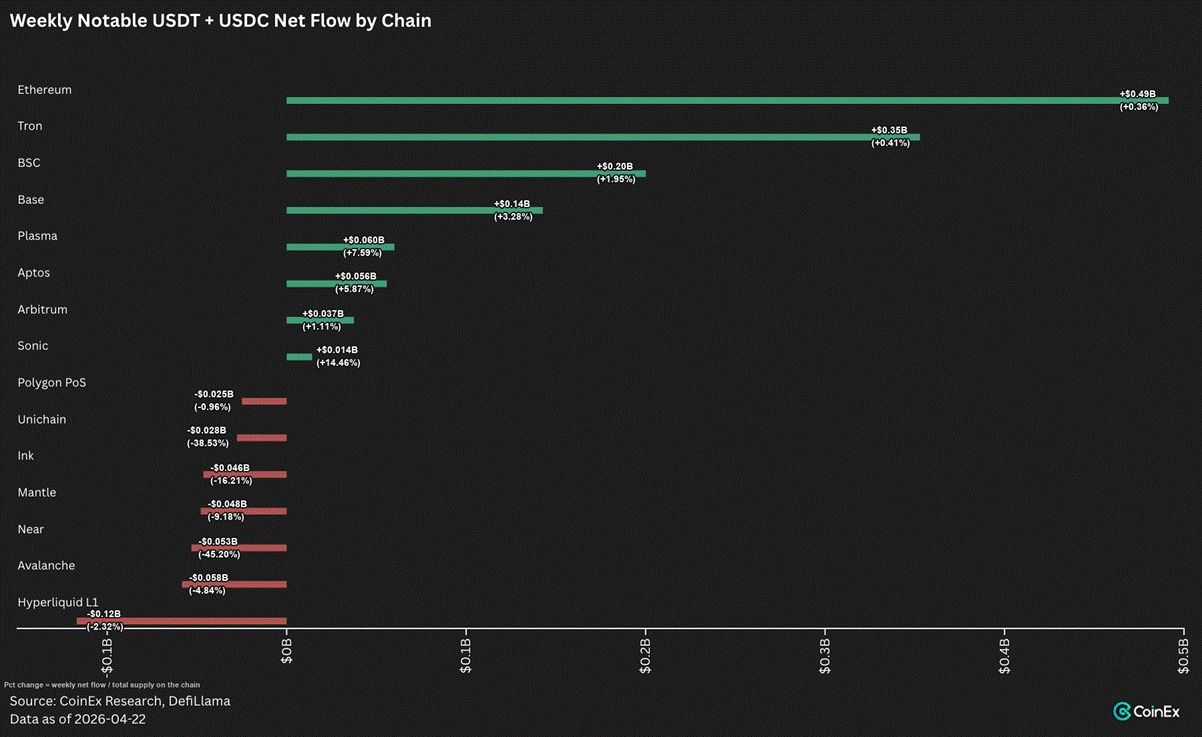Select the Ethereum chain label
1202x737 pixels.
[x=45, y=89]
